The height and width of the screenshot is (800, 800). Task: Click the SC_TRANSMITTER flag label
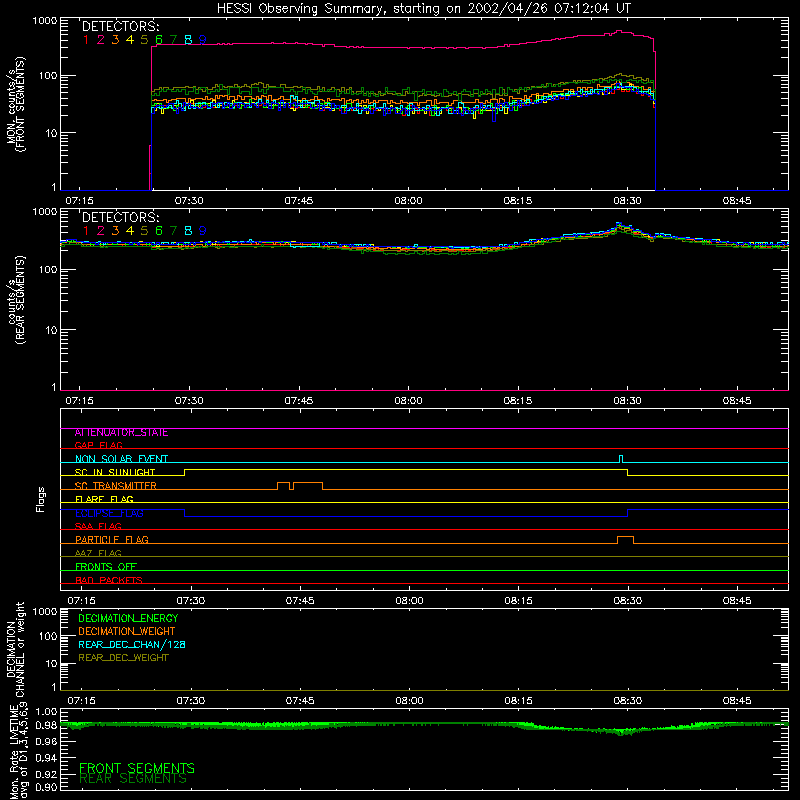coord(116,486)
